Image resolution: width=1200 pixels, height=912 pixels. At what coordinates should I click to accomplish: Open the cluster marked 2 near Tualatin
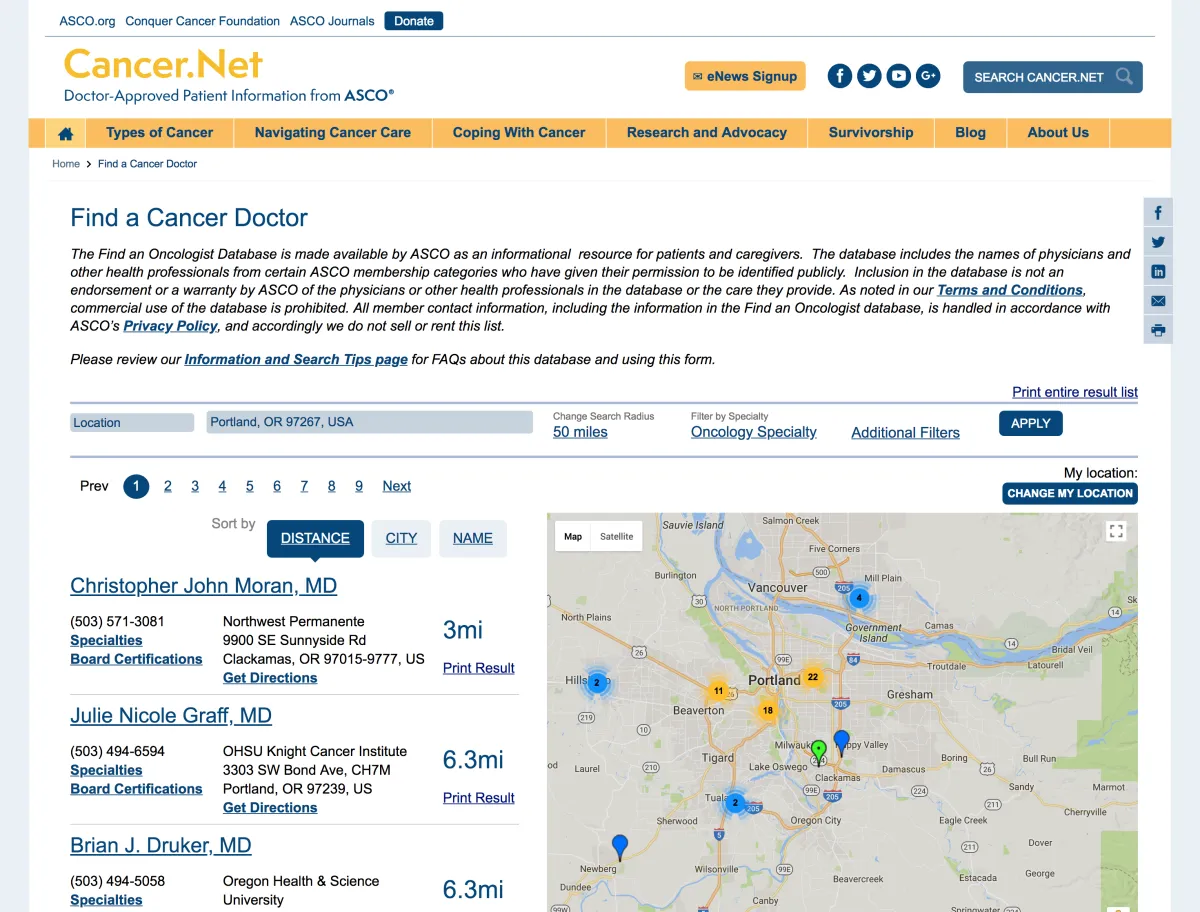(x=735, y=802)
